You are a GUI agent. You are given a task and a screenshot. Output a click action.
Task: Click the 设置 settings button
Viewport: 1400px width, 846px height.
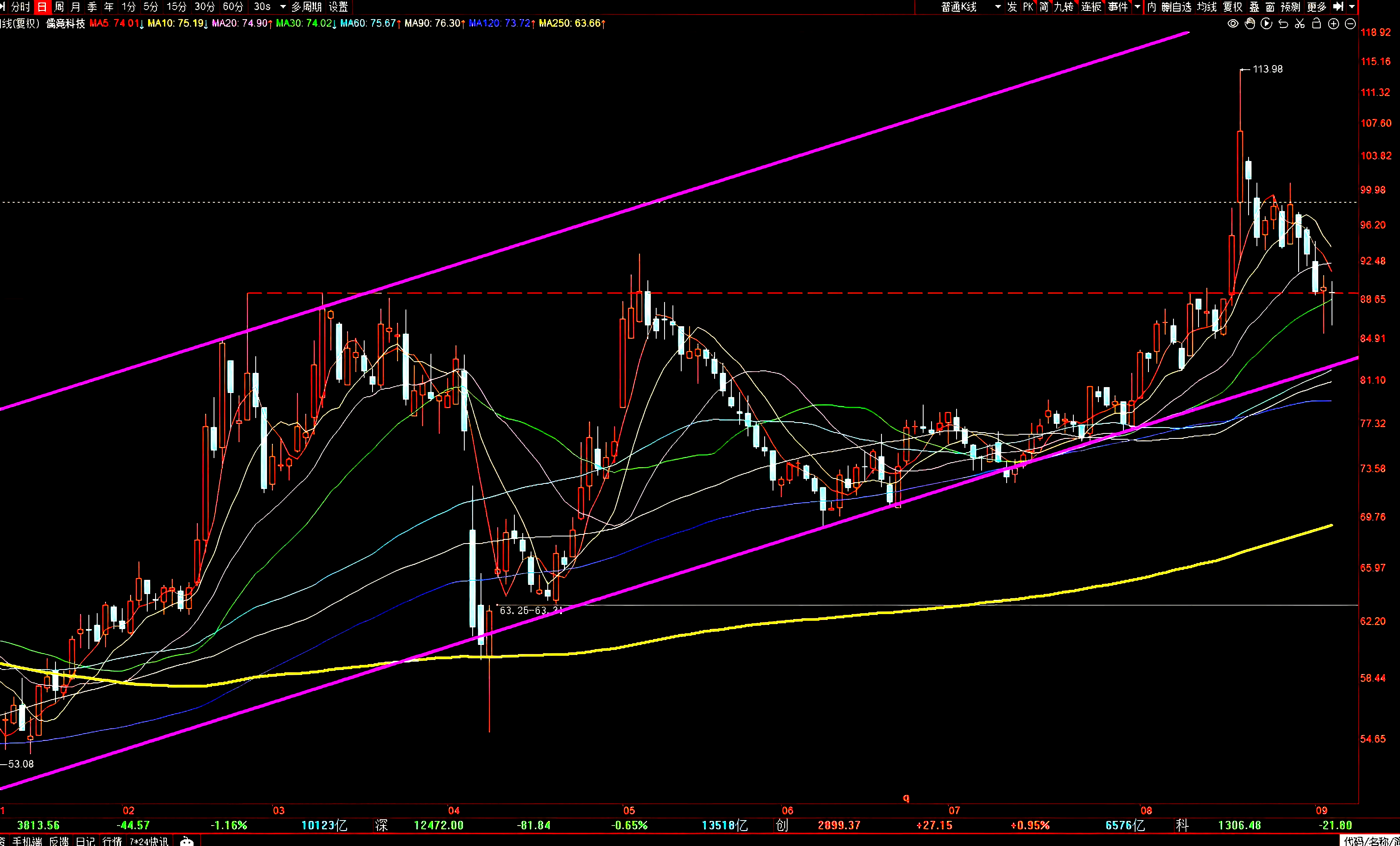[x=339, y=7]
